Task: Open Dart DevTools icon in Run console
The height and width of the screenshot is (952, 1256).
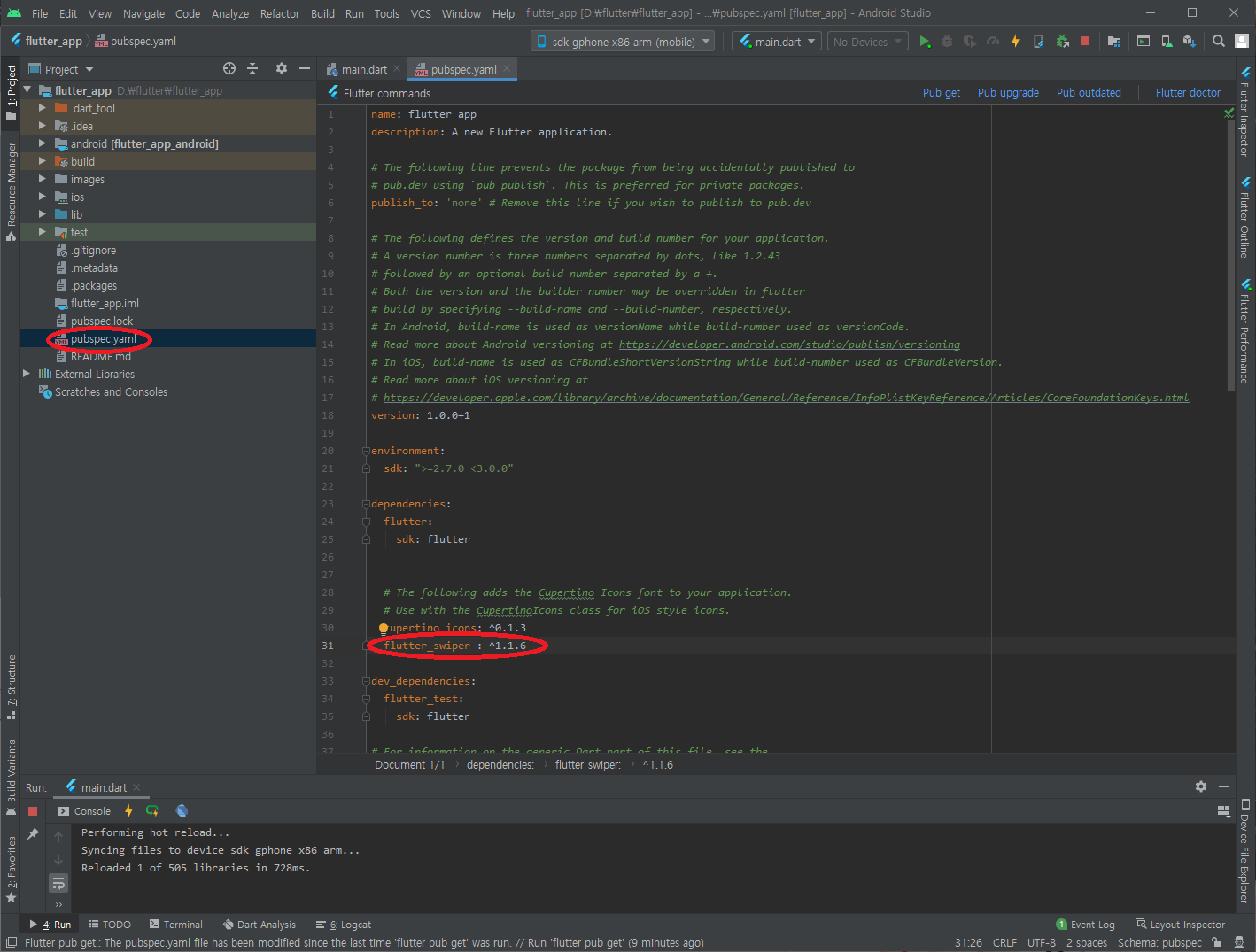Action: (x=182, y=811)
